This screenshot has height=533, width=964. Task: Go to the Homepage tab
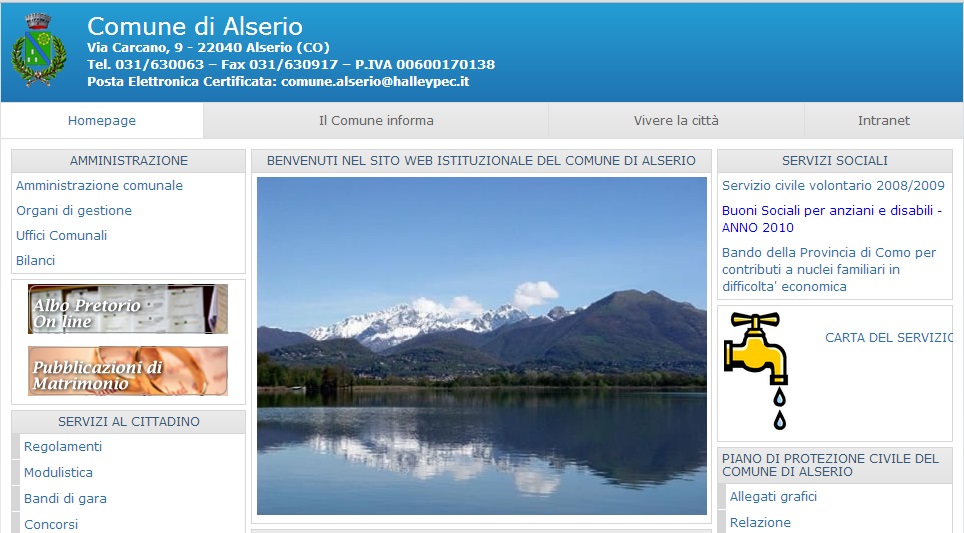(102, 120)
